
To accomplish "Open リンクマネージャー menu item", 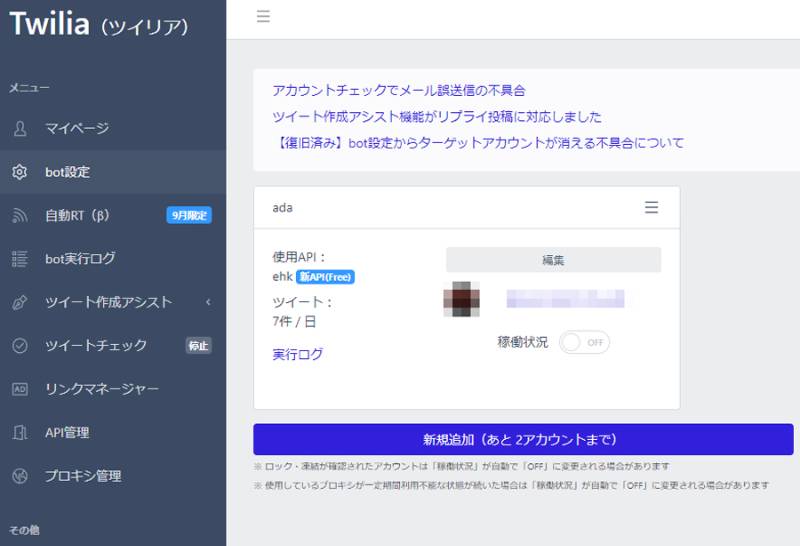I will tap(113, 389).
